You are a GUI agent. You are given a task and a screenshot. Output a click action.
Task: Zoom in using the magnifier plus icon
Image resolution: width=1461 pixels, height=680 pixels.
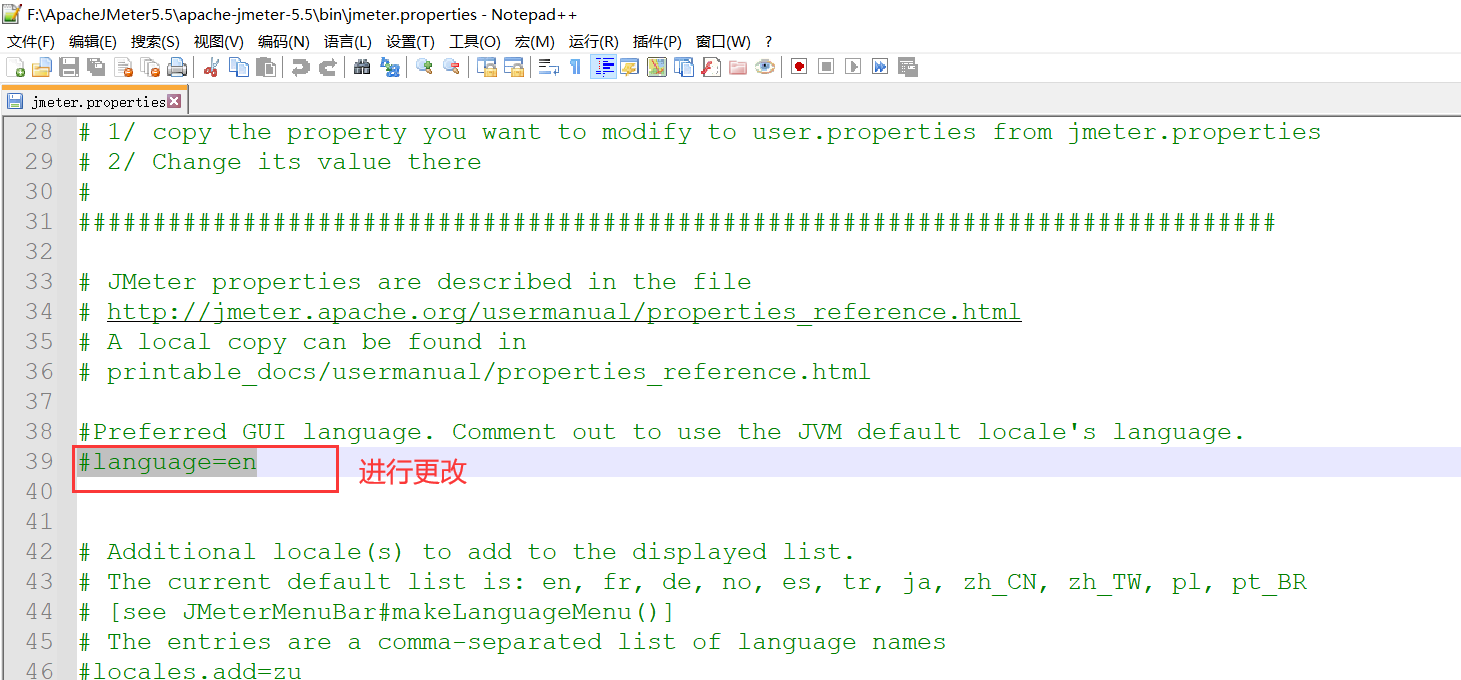[x=424, y=67]
